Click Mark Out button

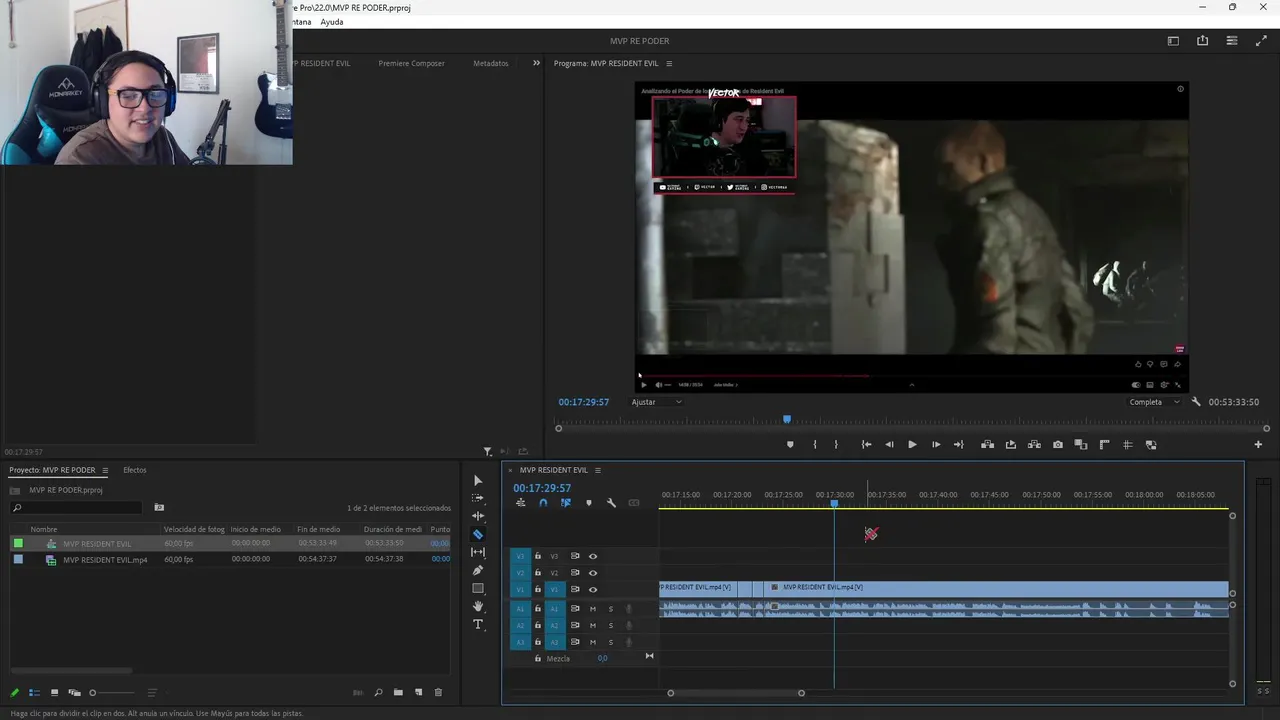click(836, 445)
